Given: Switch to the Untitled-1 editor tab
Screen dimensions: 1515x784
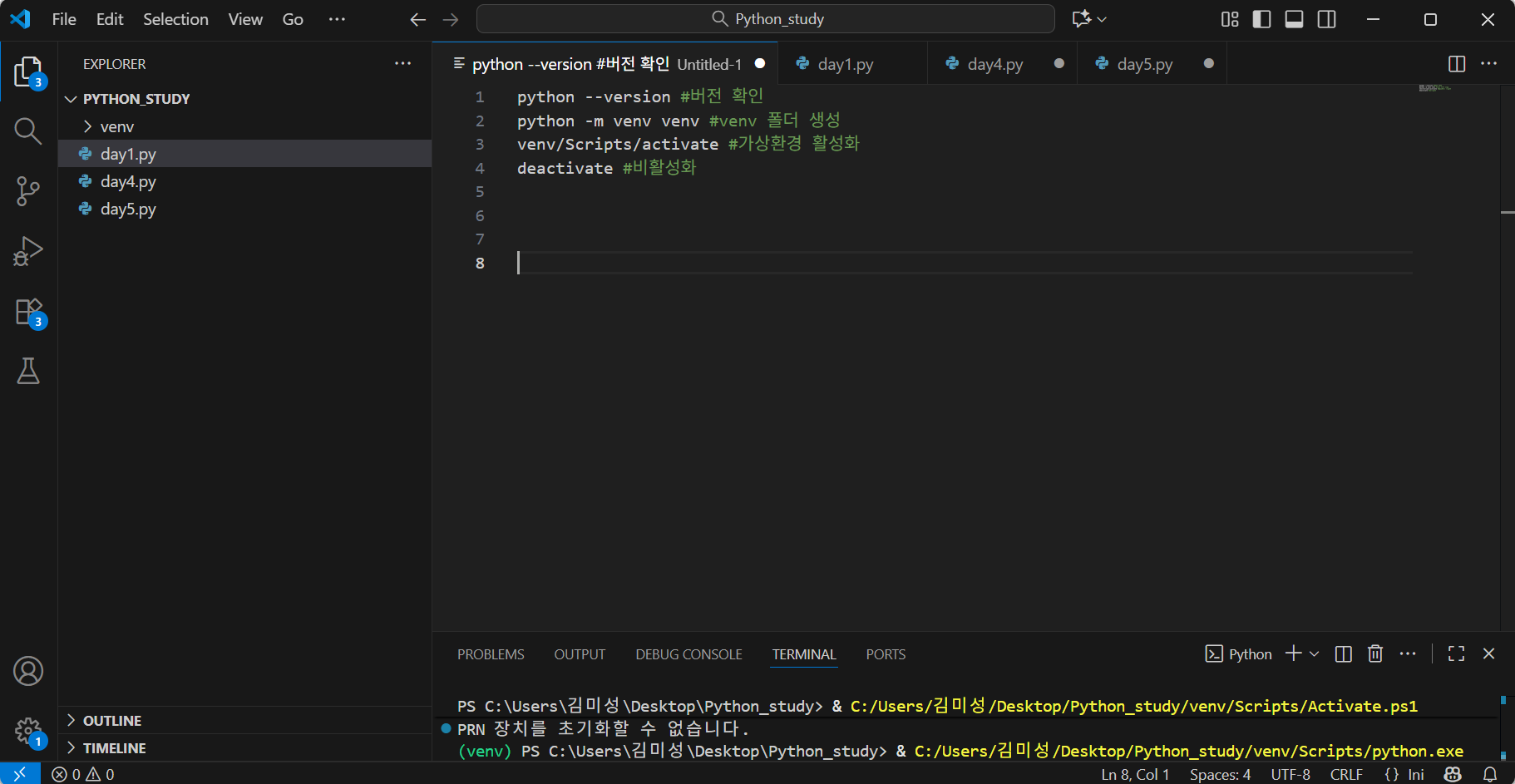Looking at the screenshot, I should tap(605, 64).
